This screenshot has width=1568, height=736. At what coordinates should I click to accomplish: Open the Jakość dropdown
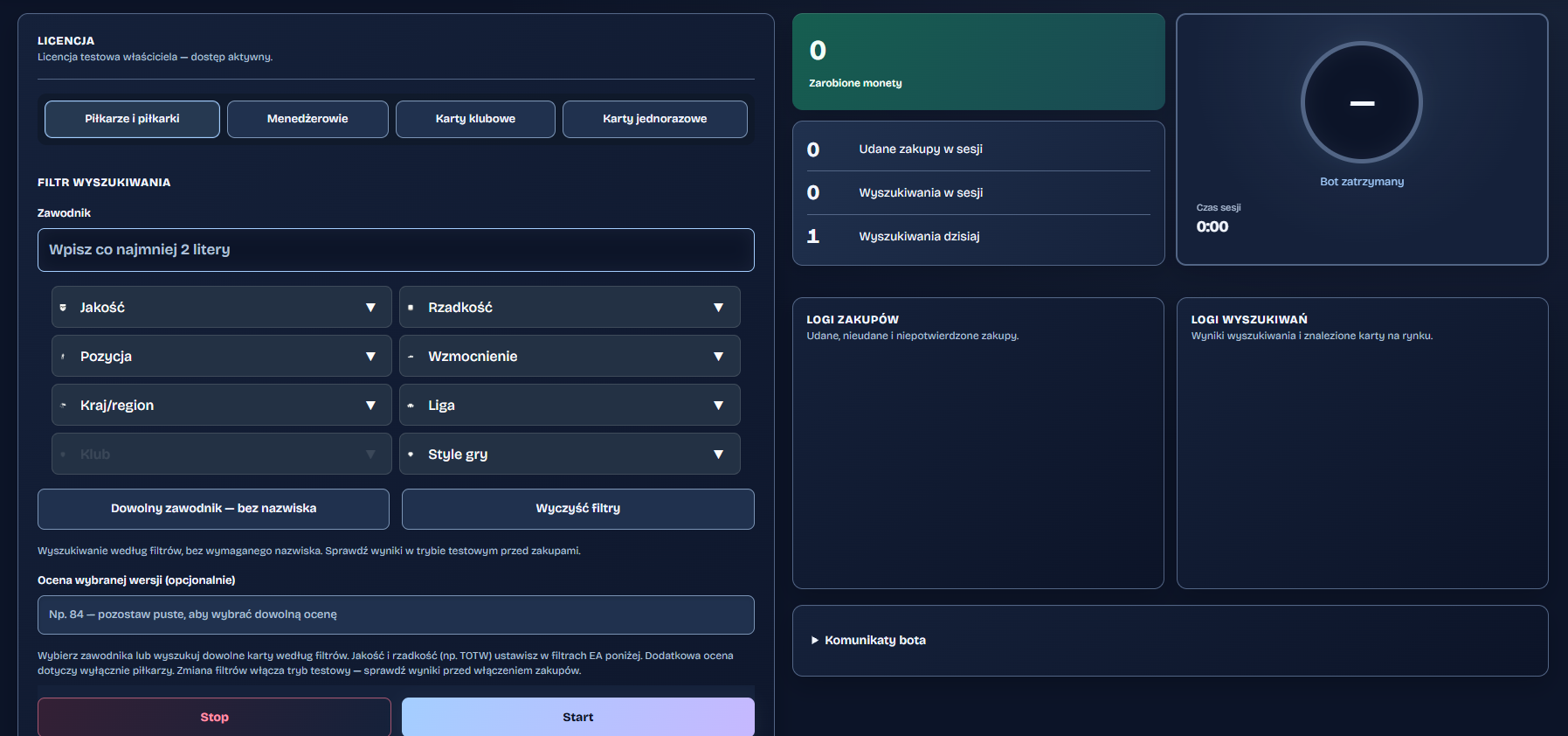coord(221,307)
